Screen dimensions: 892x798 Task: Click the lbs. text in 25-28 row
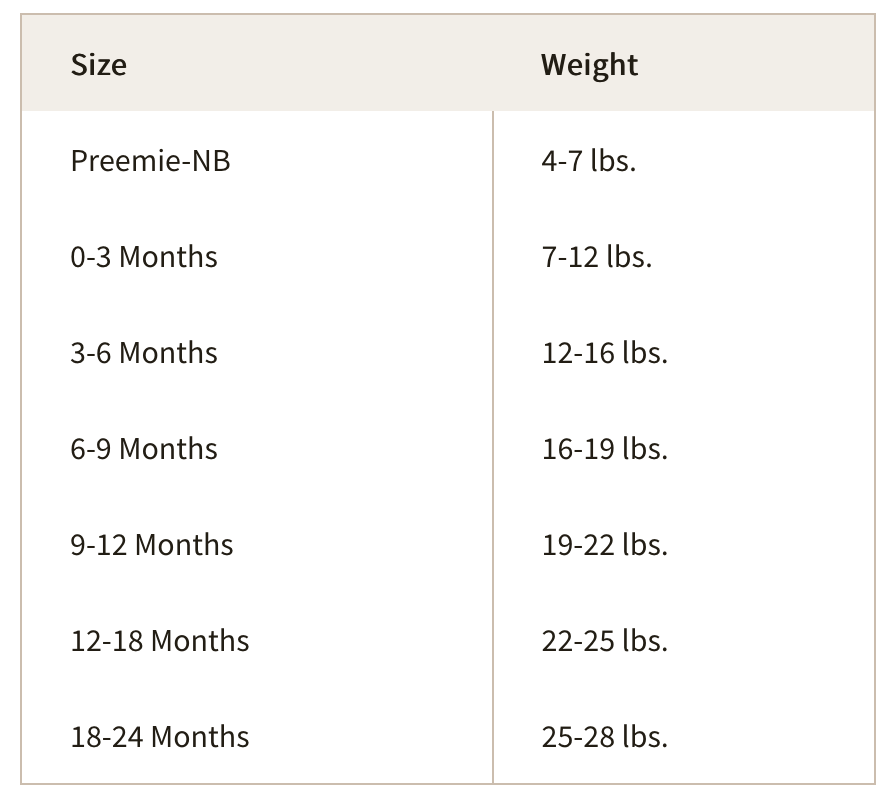(645, 736)
